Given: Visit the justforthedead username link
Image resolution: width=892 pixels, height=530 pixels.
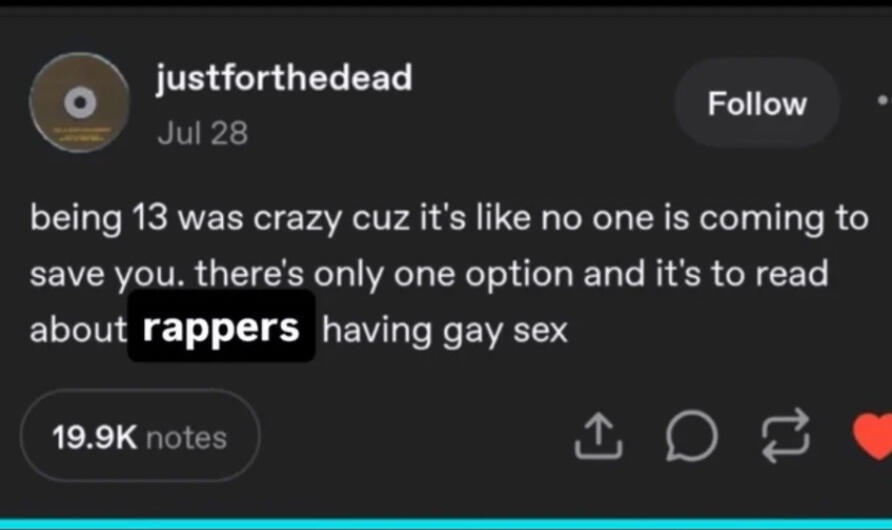Looking at the screenshot, I should click(284, 78).
